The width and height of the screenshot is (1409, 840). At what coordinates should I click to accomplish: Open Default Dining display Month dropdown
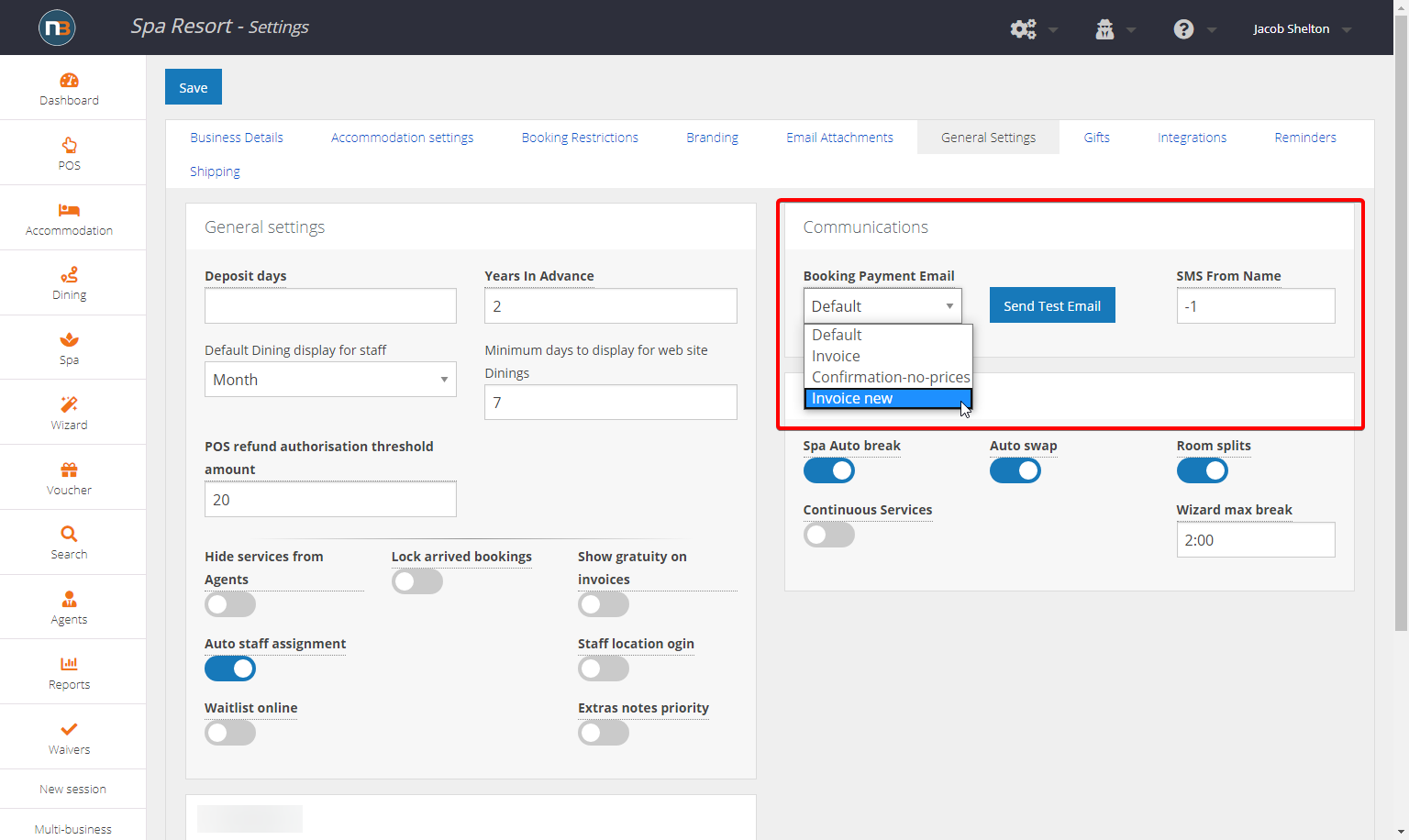point(330,380)
